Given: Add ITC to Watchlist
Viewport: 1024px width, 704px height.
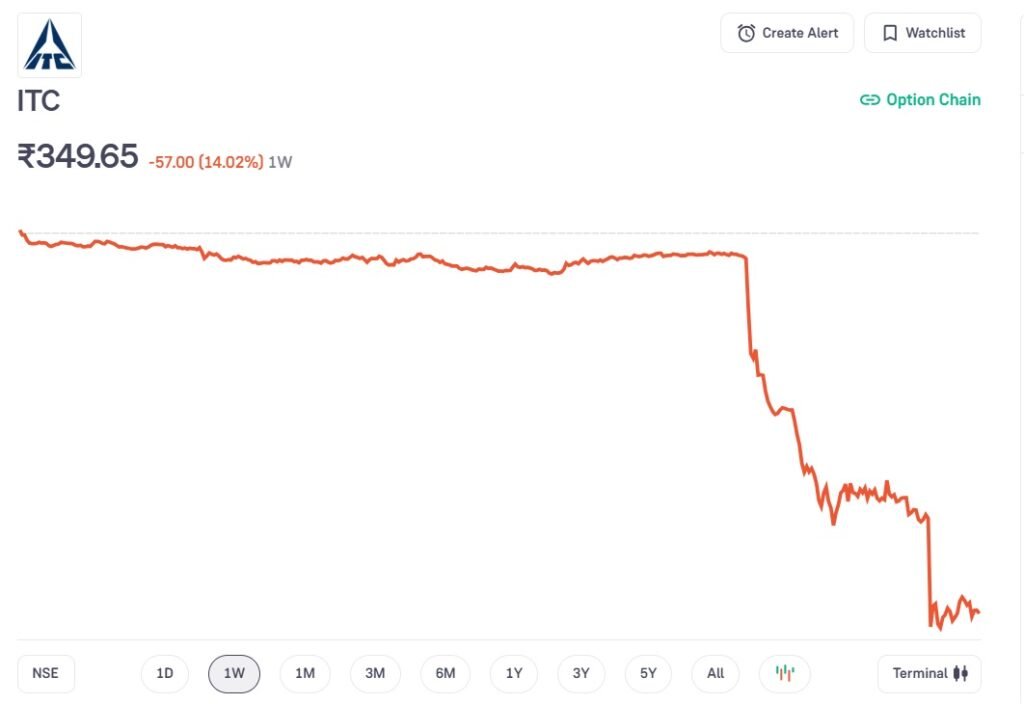Looking at the screenshot, I should [x=923, y=33].
